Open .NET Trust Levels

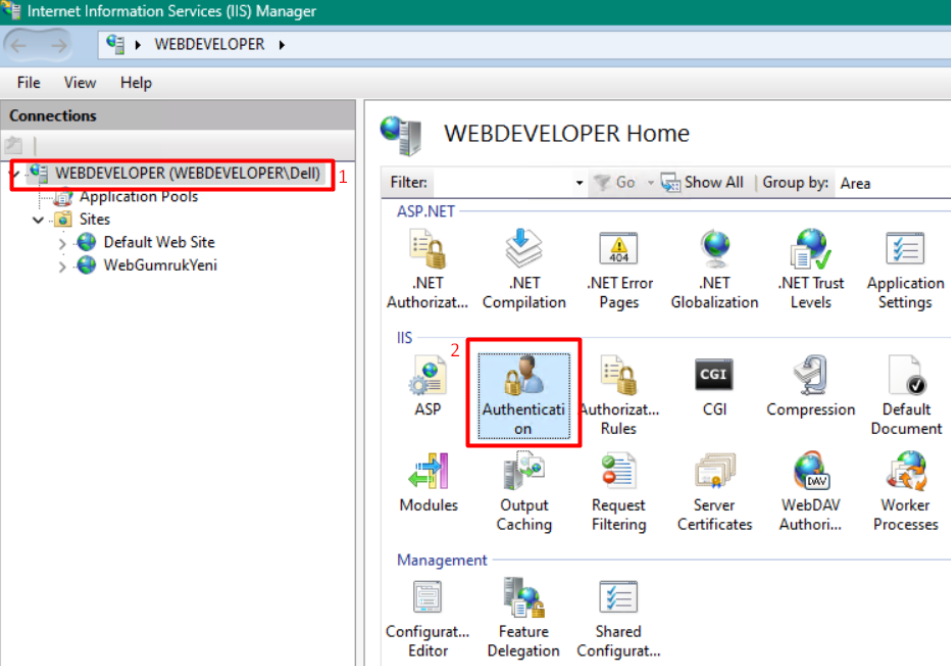coord(811,269)
